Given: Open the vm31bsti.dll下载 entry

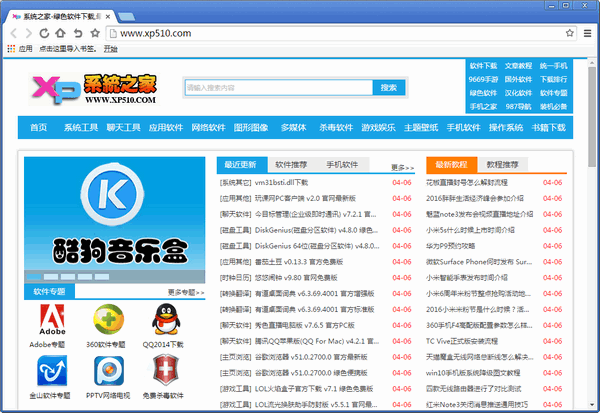Looking at the screenshot, I should pos(282,183).
